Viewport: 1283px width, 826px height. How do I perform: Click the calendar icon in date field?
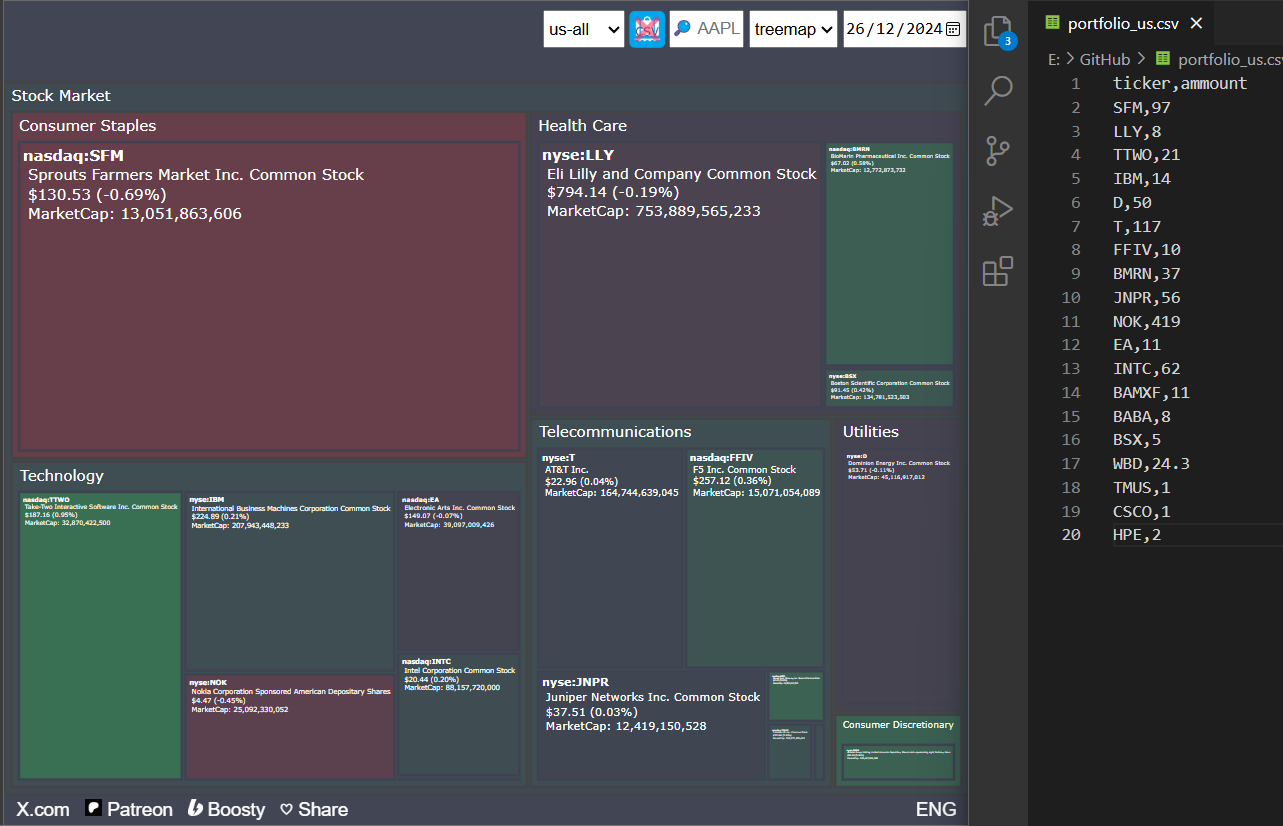[x=953, y=29]
